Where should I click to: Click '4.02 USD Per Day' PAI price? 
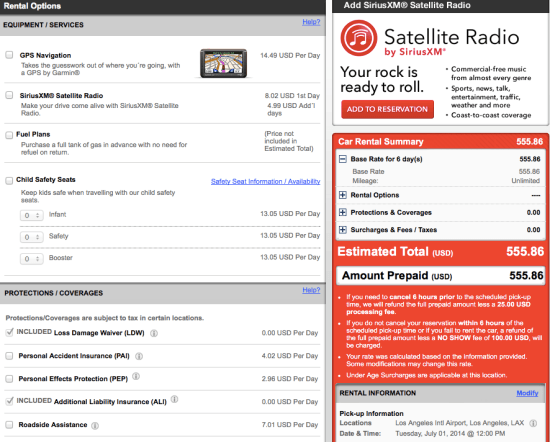(x=290, y=356)
